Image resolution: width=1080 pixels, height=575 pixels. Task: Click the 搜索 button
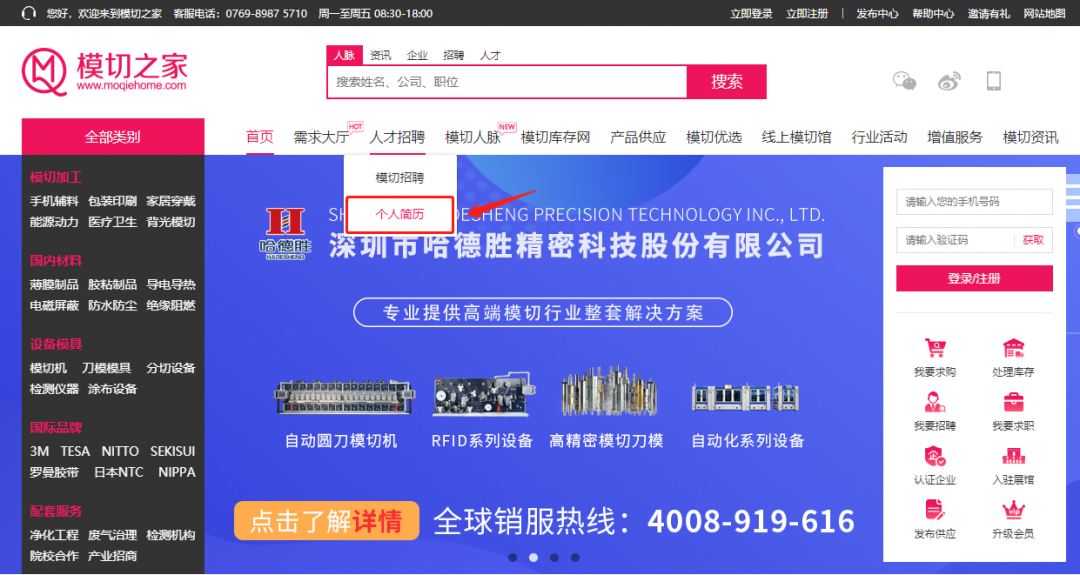[x=727, y=82]
